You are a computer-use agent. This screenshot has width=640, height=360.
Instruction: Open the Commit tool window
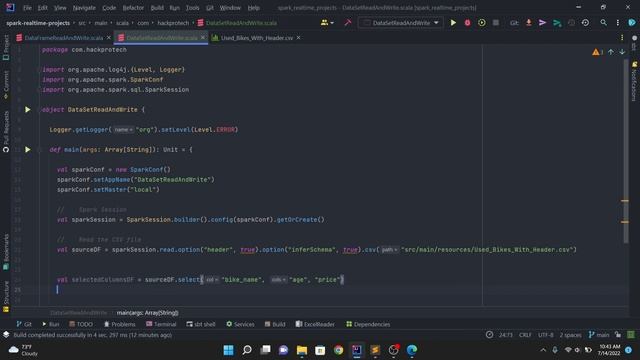pos(6,85)
